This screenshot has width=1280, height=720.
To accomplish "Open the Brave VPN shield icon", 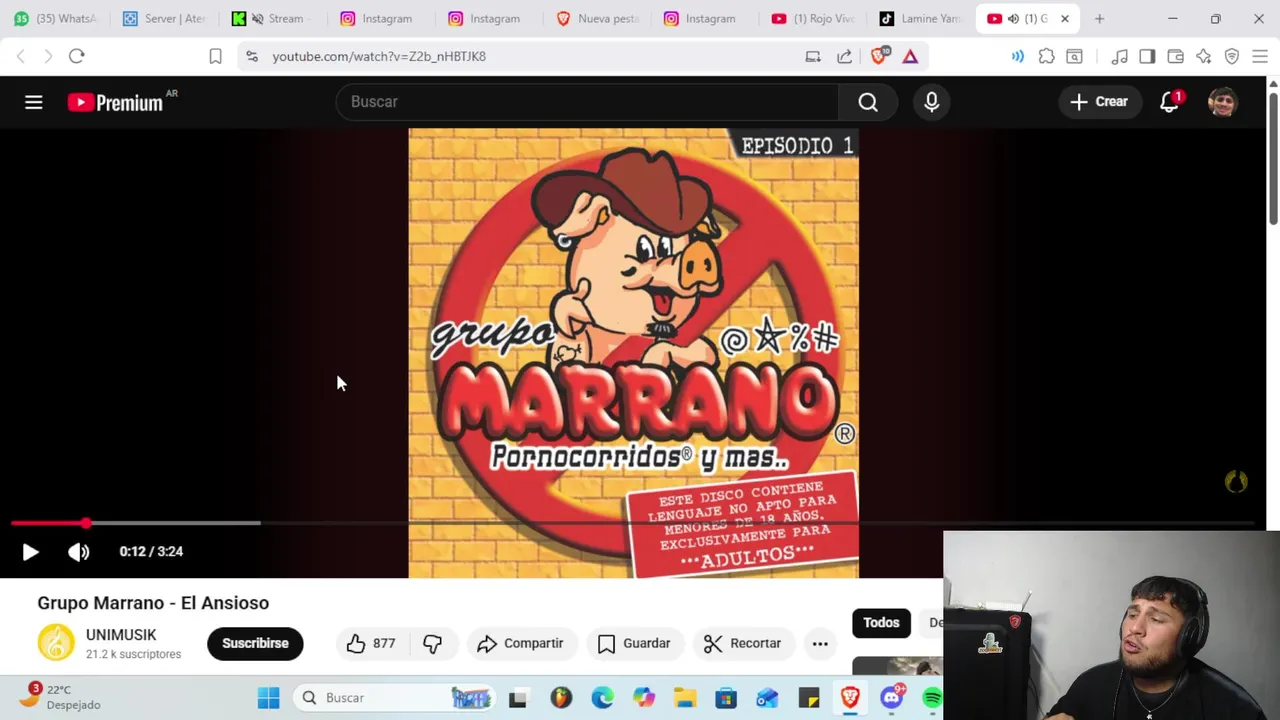I will coord(1232,56).
